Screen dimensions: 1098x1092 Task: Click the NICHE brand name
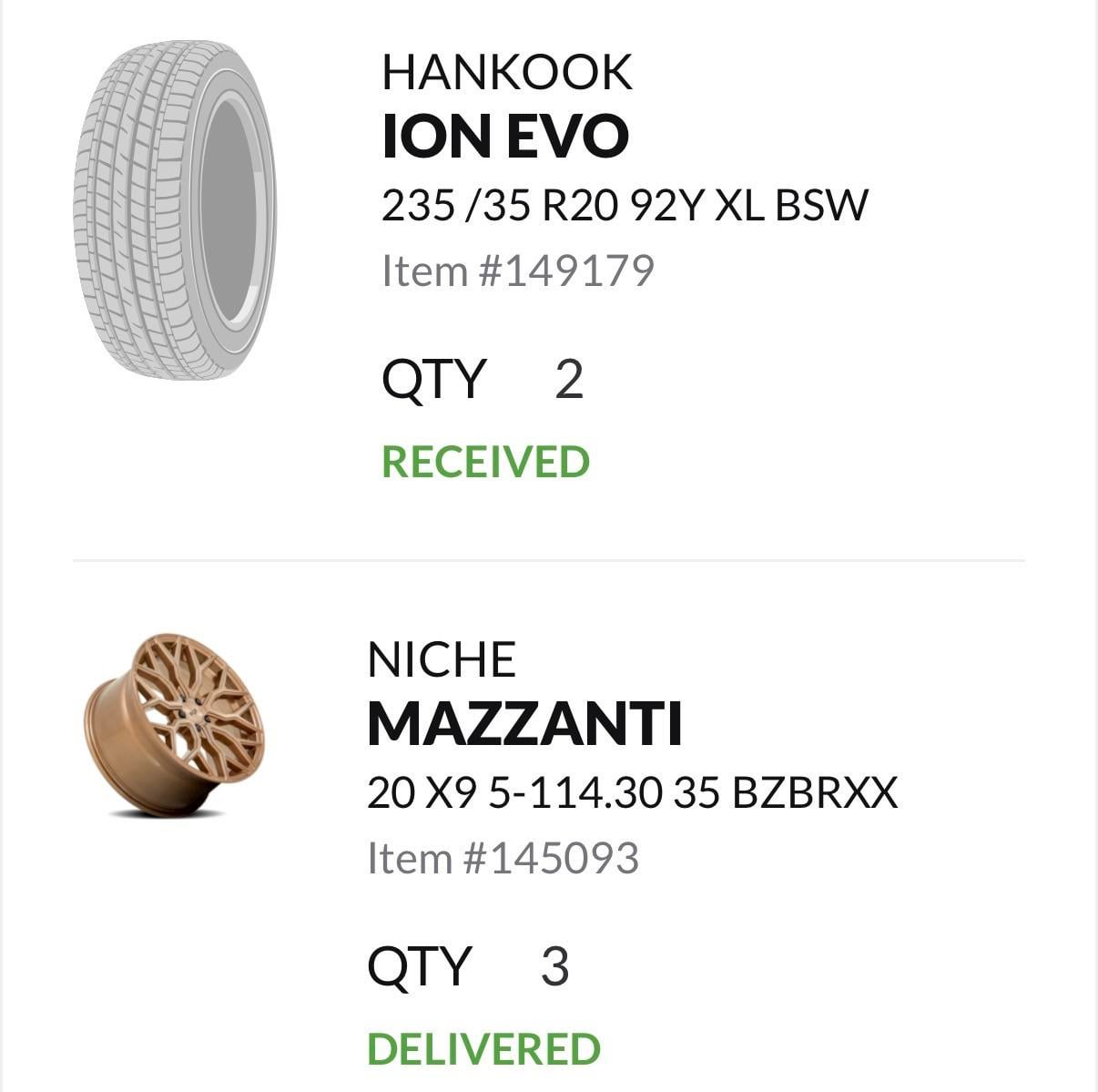[442, 659]
